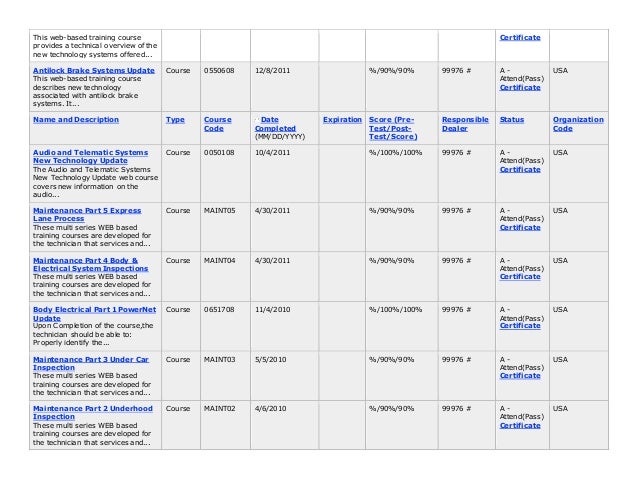The image size is (638, 493).
Task: Open Certificate for Maintenance Part 3 course
Action: pos(520,376)
